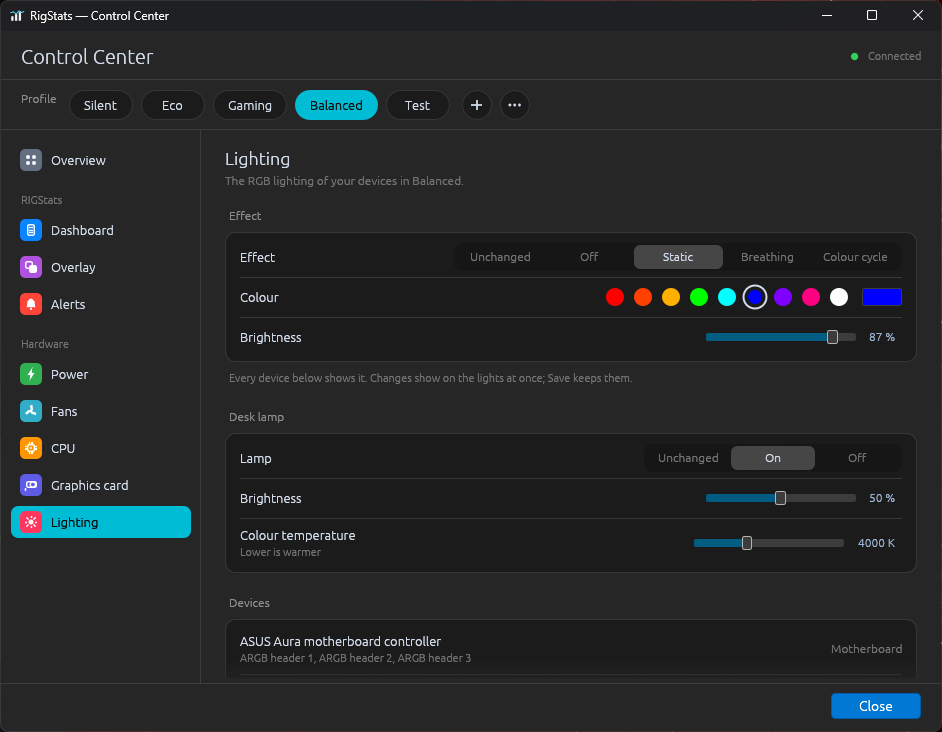Viewport: 942px width, 732px height.
Task: Click the ASUS Aura motherboard controller row
Action: (571, 649)
